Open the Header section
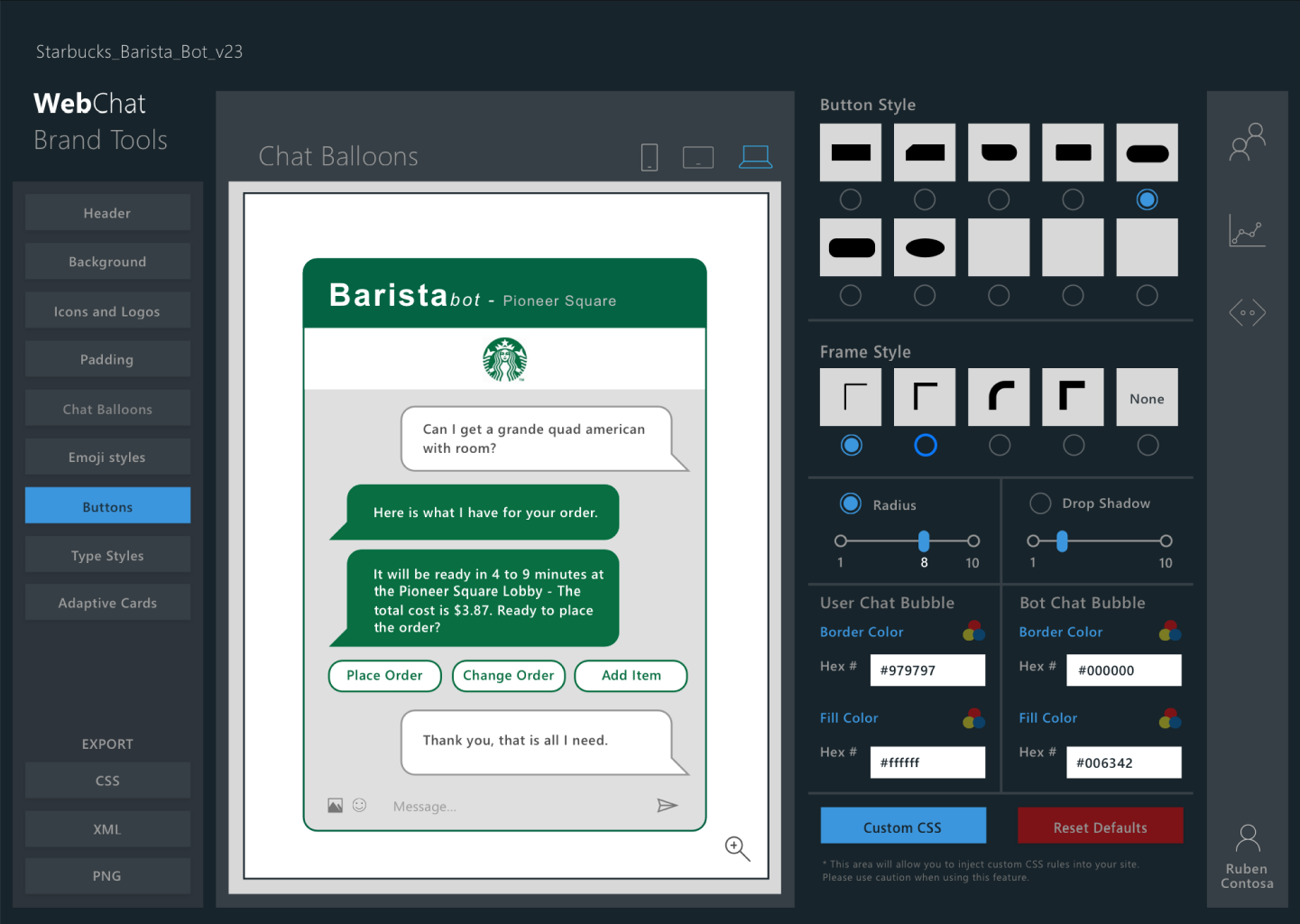 click(107, 213)
